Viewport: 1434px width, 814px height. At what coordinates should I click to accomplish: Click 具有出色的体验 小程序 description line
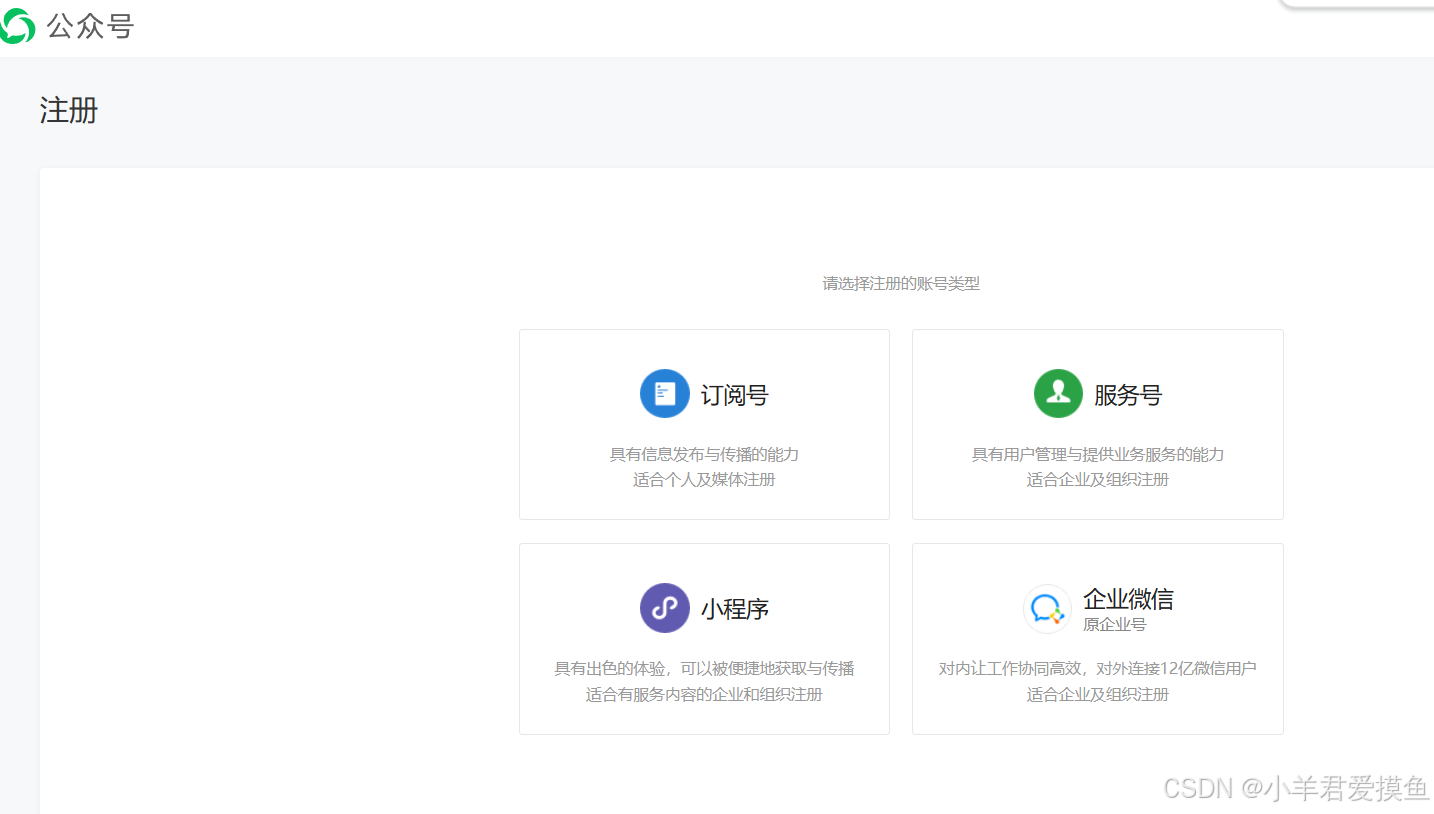704,669
